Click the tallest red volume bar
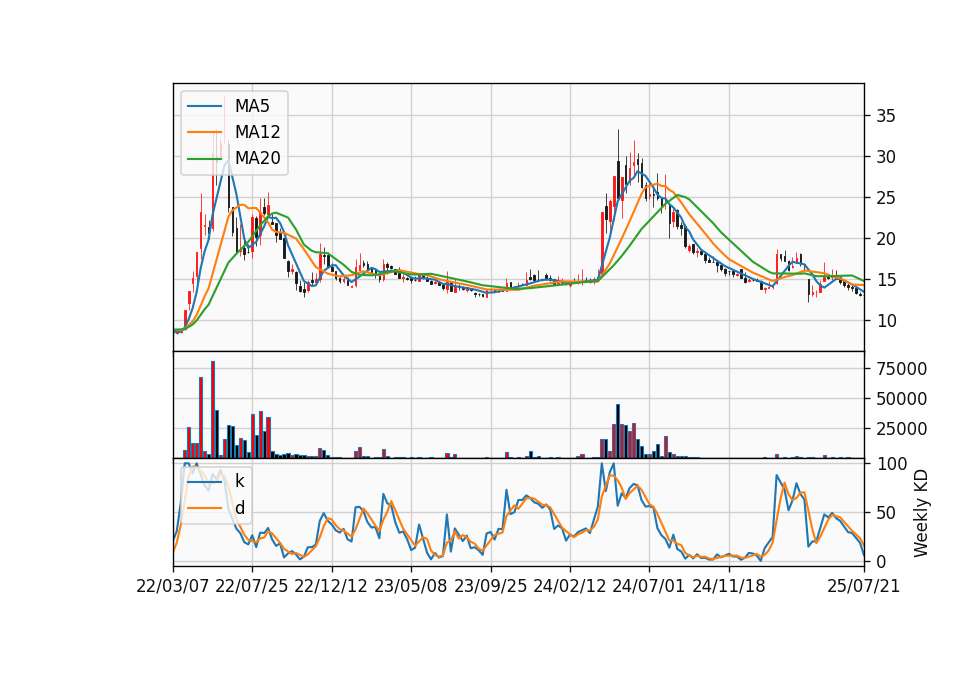 point(212,410)
